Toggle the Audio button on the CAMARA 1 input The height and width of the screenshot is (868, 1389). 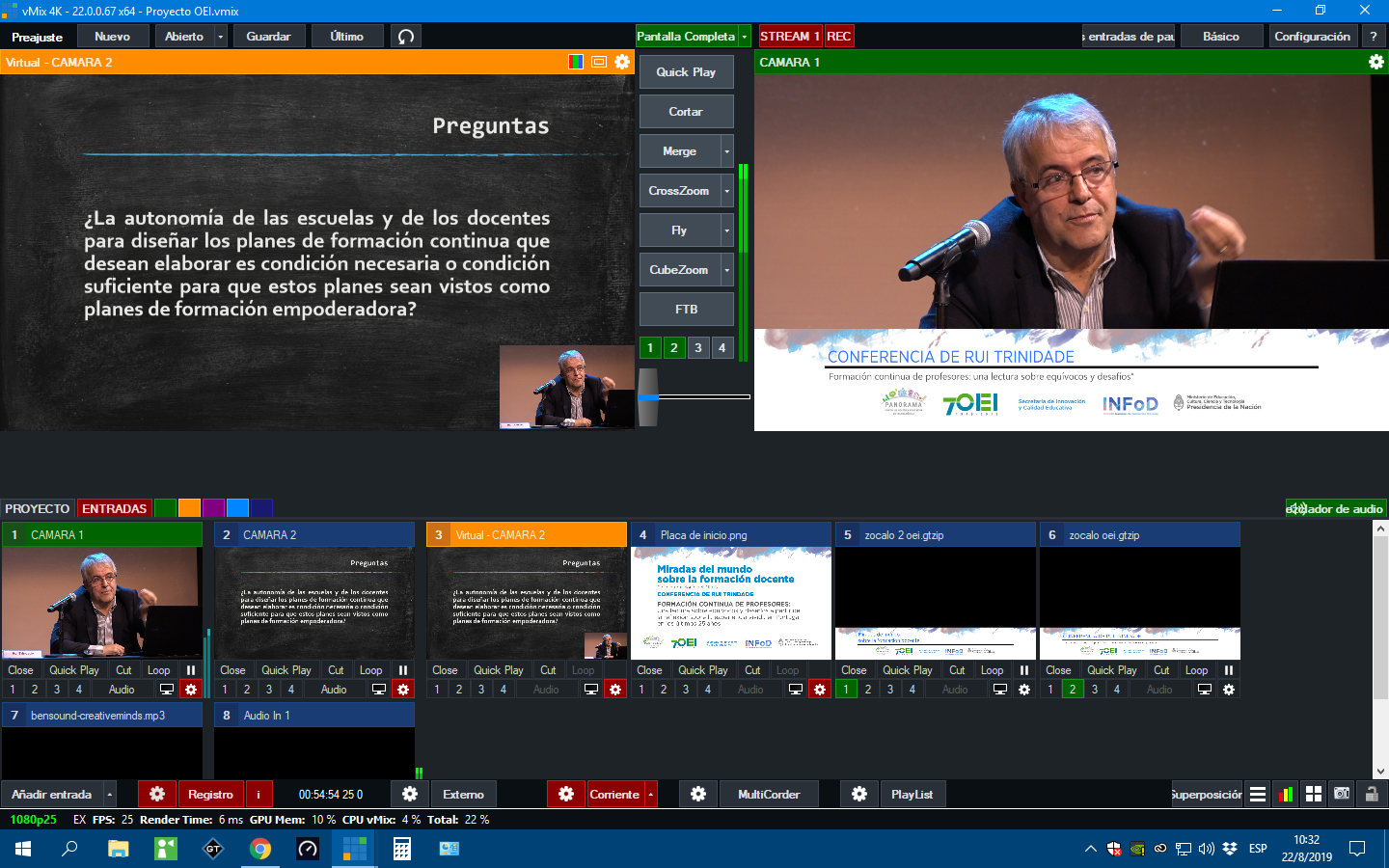122,690
